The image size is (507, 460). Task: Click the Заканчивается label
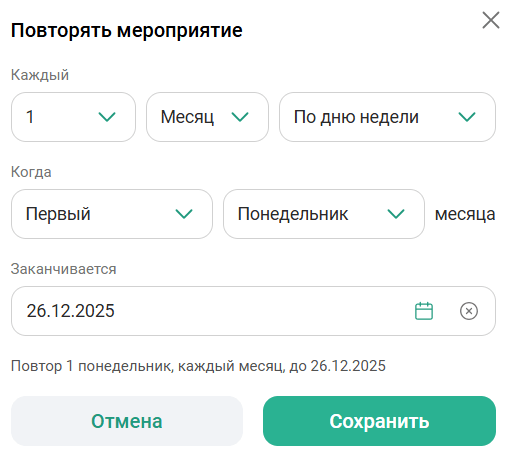[64, 269]
